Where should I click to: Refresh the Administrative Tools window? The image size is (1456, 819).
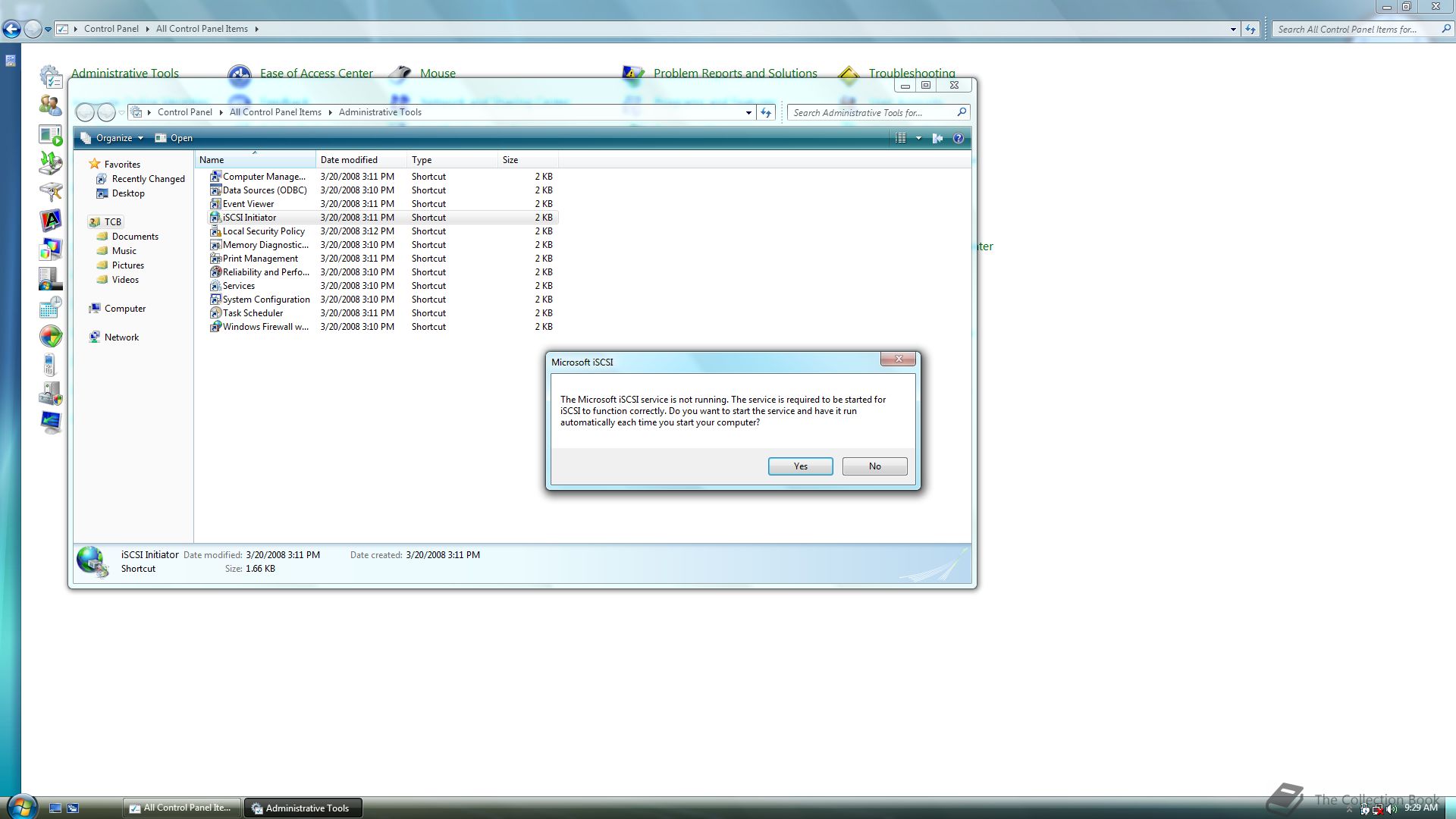pos(766,113)
